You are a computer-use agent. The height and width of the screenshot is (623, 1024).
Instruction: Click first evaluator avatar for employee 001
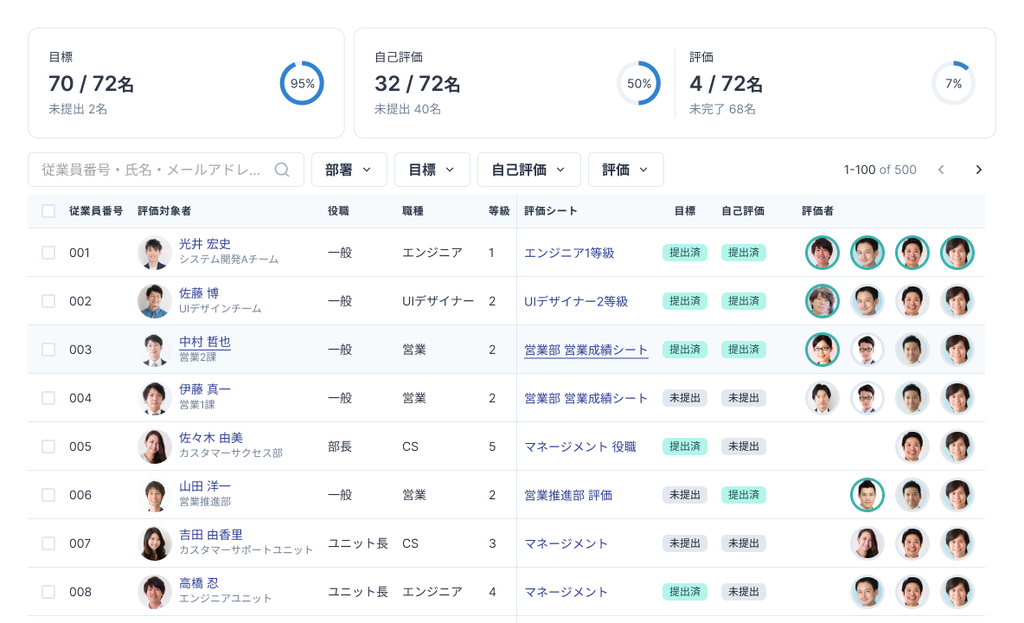click(x=822, y=253)
